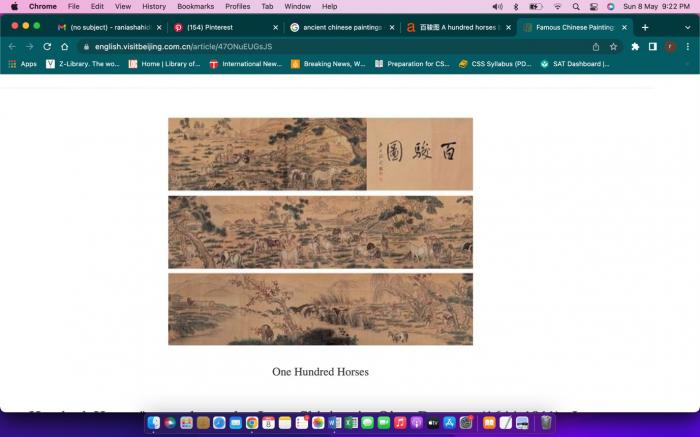Open the Preparation for CS... bookmark
700x437 pixels.
coord(412,64)
